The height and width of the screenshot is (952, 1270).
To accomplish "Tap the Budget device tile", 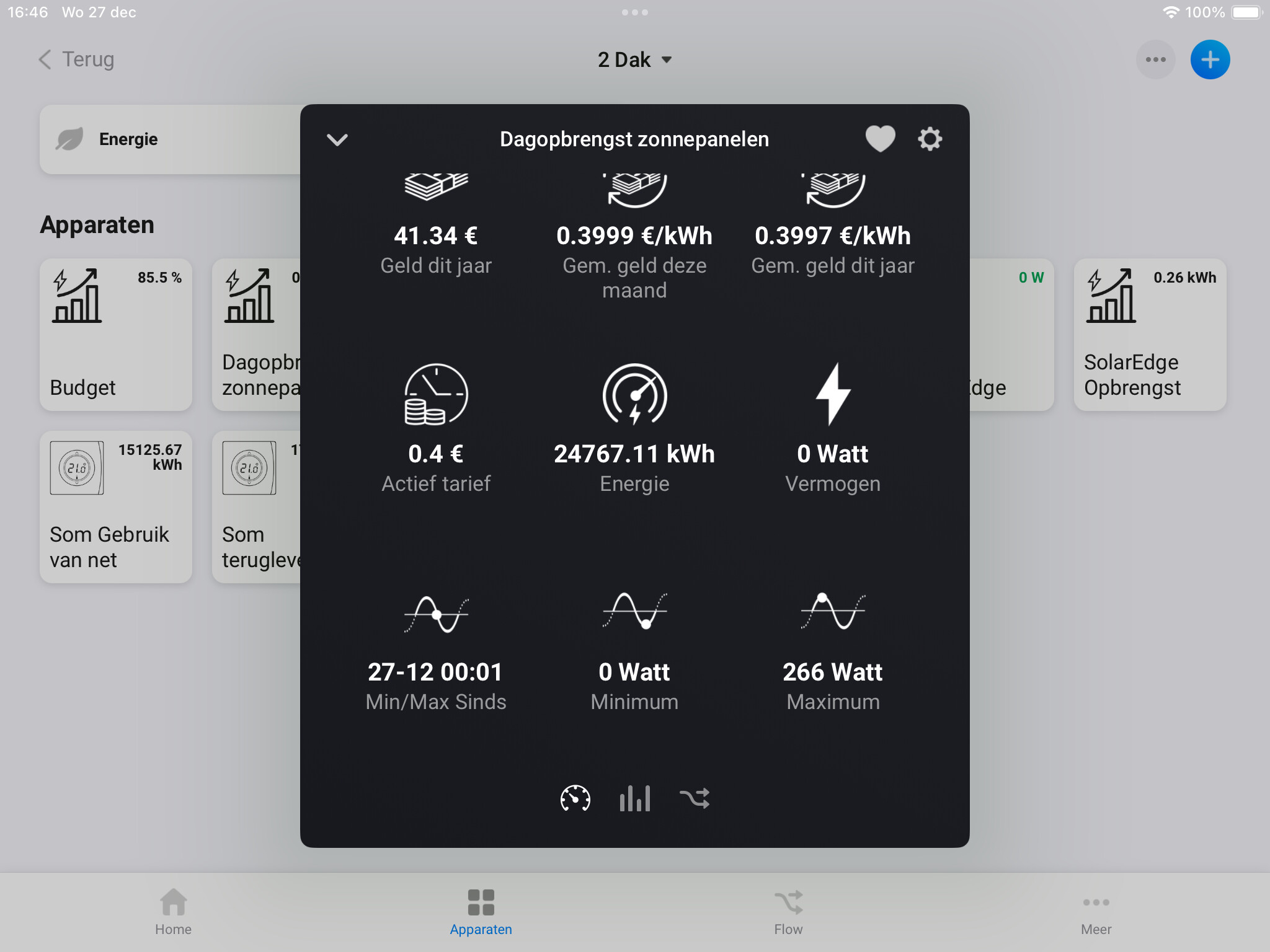I will 116,335.
